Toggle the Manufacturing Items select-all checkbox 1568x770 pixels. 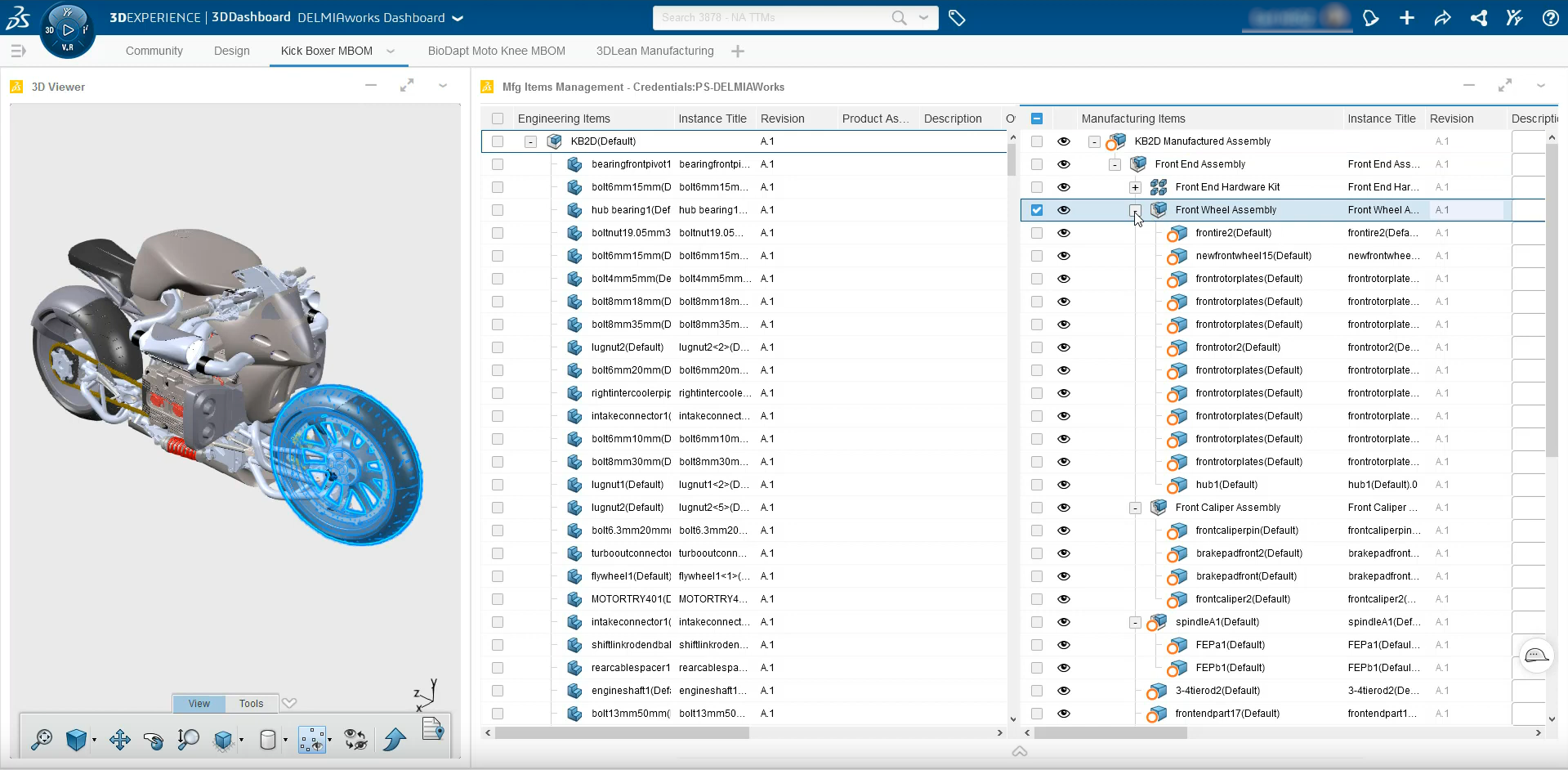pos(1037,119)
